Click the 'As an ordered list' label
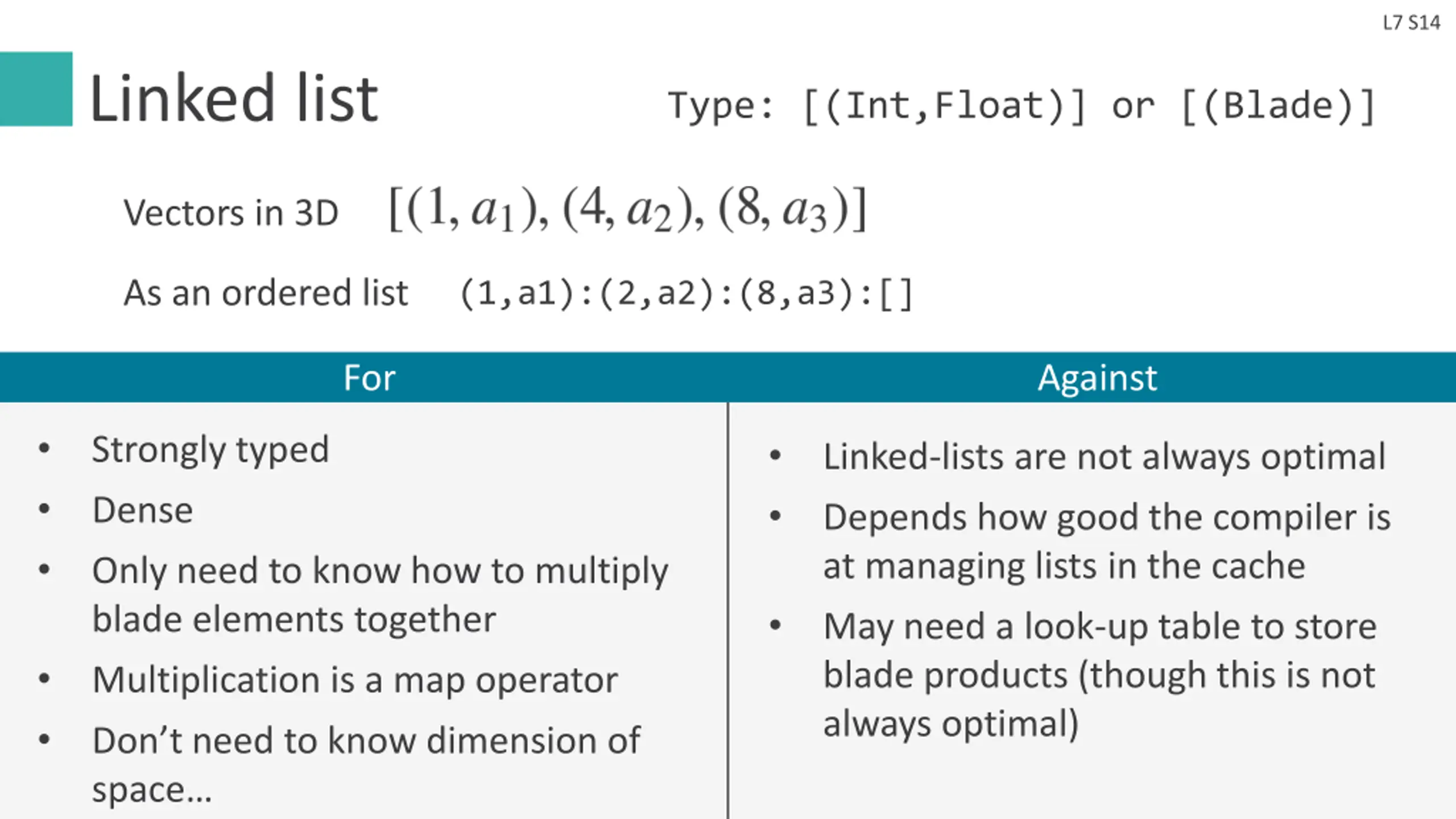This screenshot has width=1456, height=819. pos(266,293)
